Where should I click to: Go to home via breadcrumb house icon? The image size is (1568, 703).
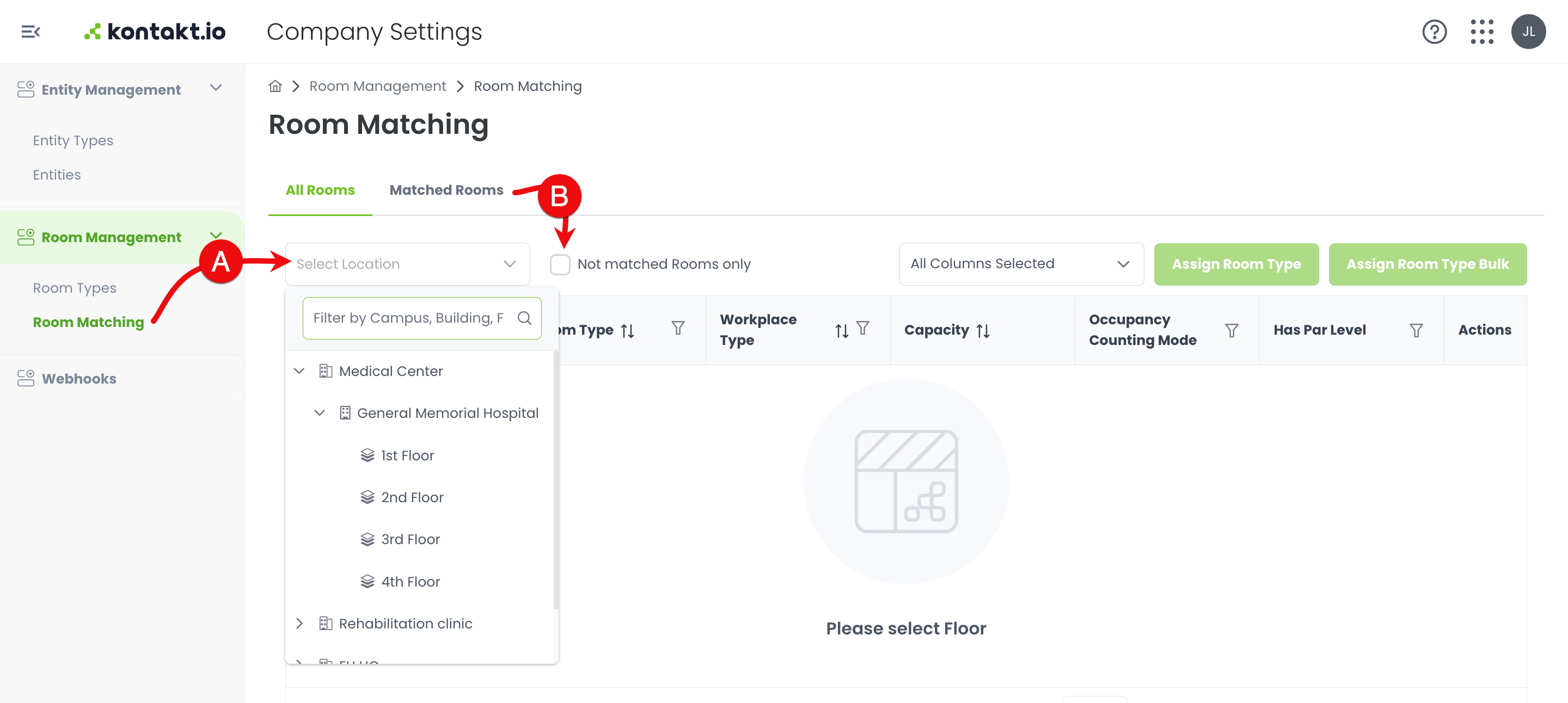275,87
